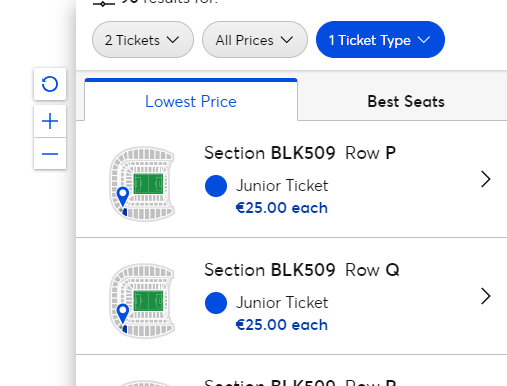This screenshot has width=507, height=386.
Task: Switch to the Best Seats tab
Action: [x=406, y=101]
